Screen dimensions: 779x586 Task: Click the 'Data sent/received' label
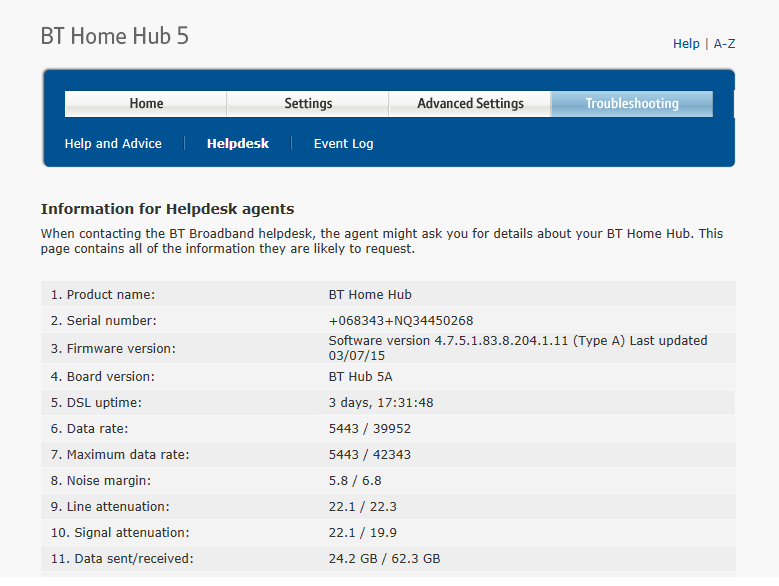coord(122,559)
